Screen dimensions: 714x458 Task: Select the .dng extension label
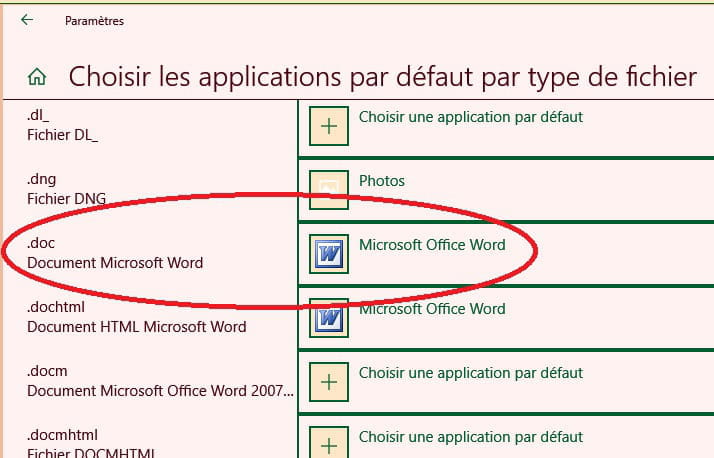click(x=41, y=179)
